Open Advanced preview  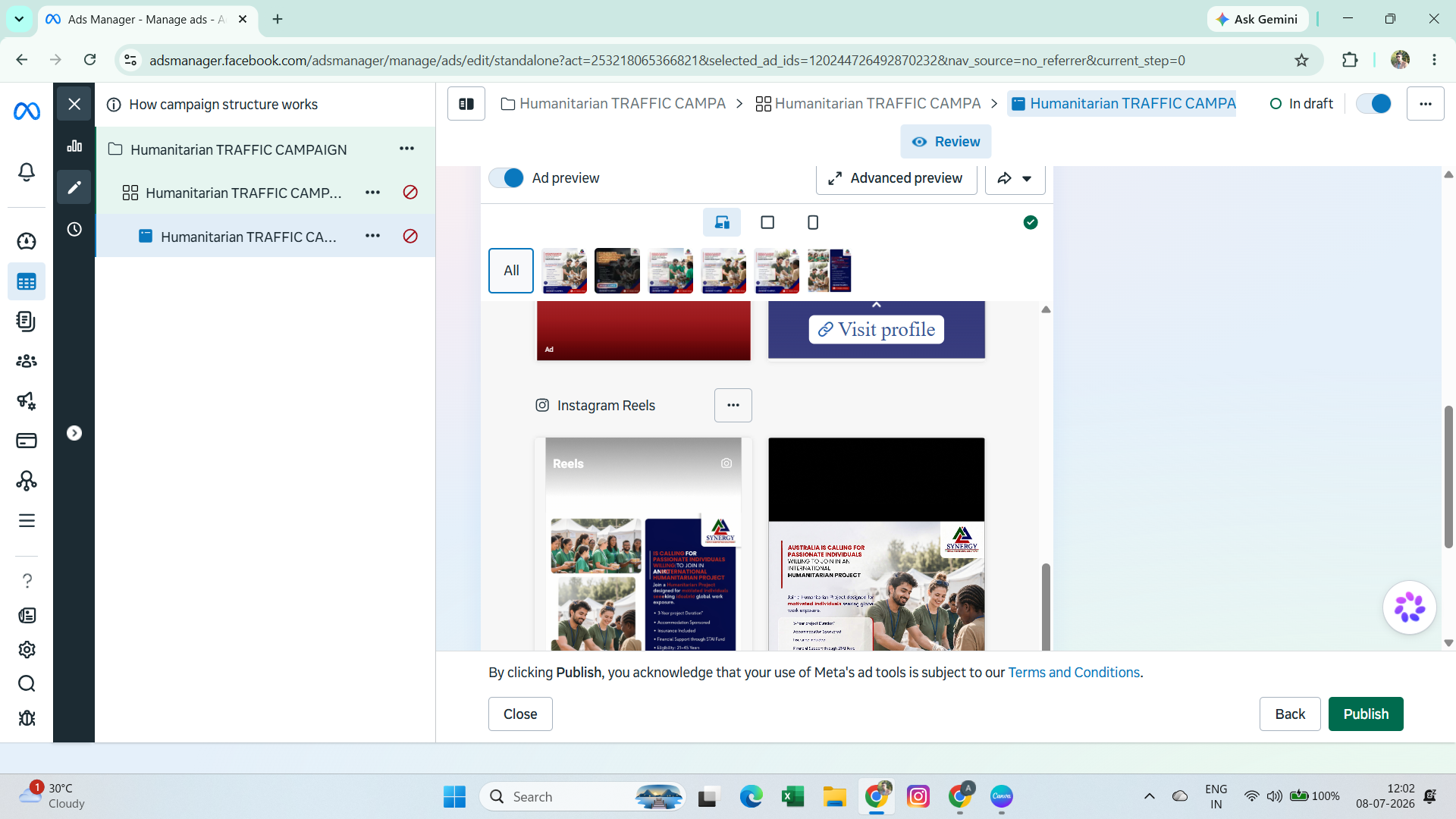897,178
